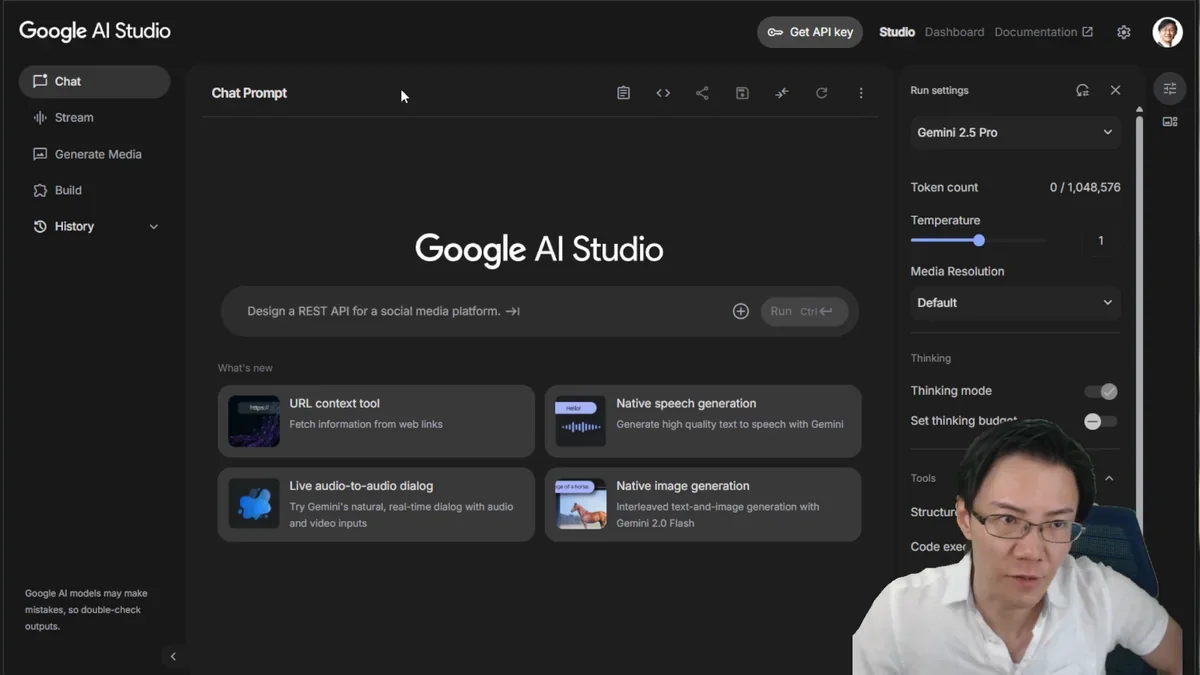Viewport: 1200px width, 675px height.
Task: Click the Generate Media image icon
Action: (40, 154)
